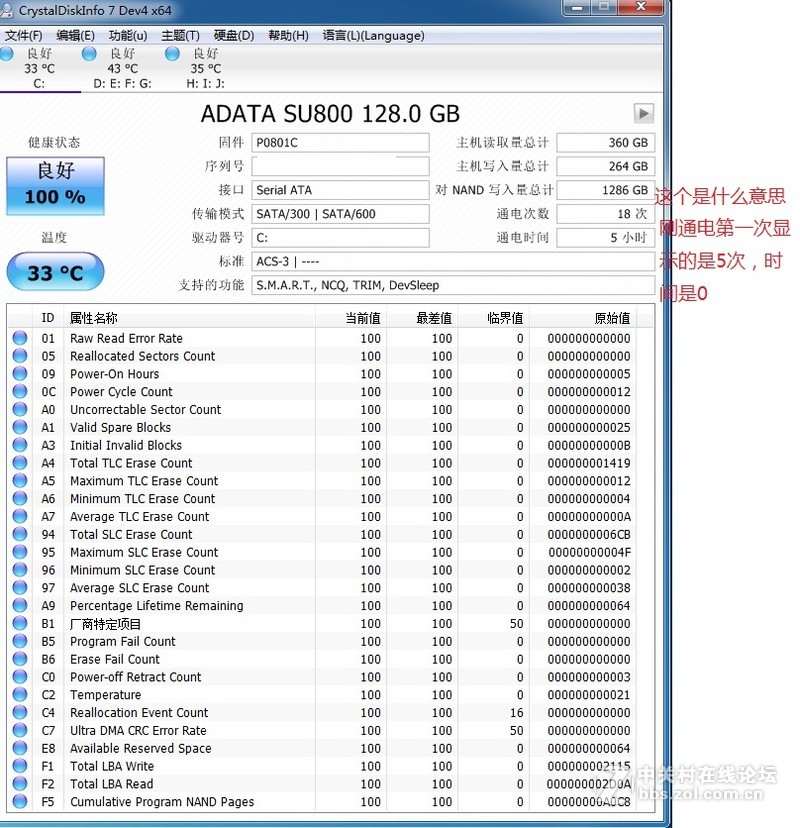Click status orb for Percentage Lifetime Remaining
Viewport: 800px width, 828px height.
tap(20, 605)
